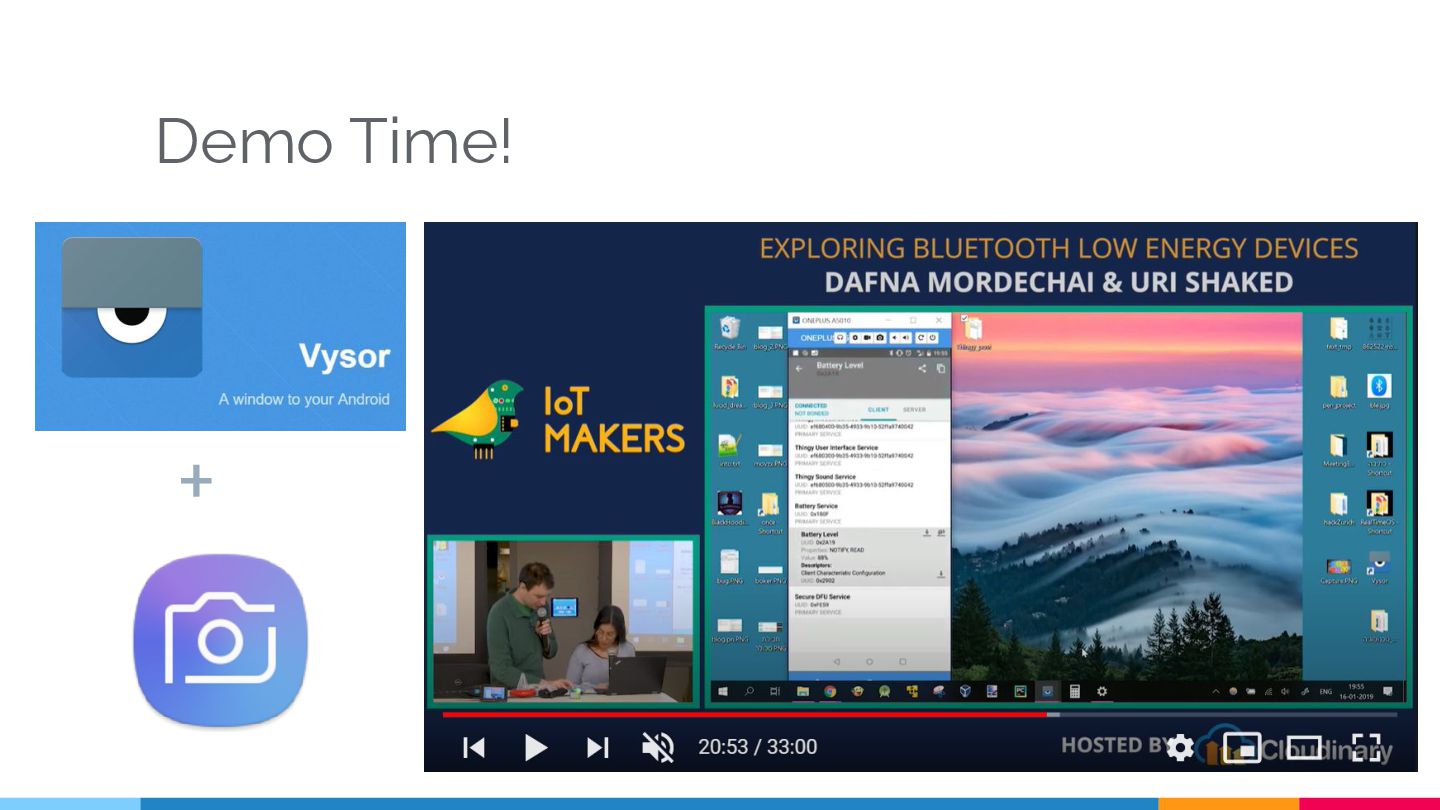Image resolution: width=1440 pixels, height=810 pixels.
Task: Tap the Android back navigation button
Action: 837,662
